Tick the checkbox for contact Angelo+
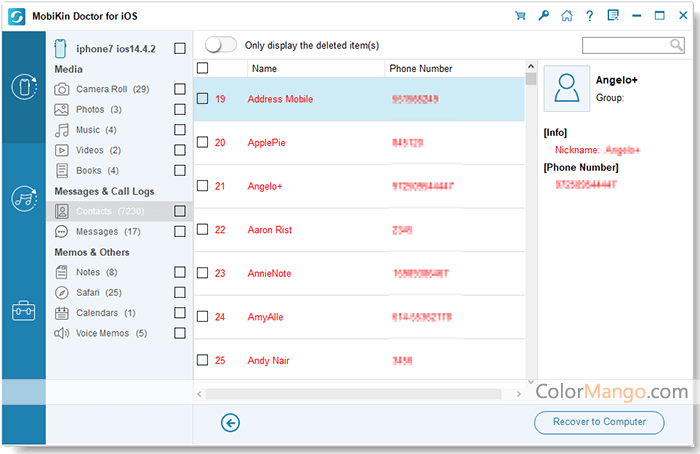Image resolution: width=700 pixels, height=454 pixels. [x=203, y=186]
